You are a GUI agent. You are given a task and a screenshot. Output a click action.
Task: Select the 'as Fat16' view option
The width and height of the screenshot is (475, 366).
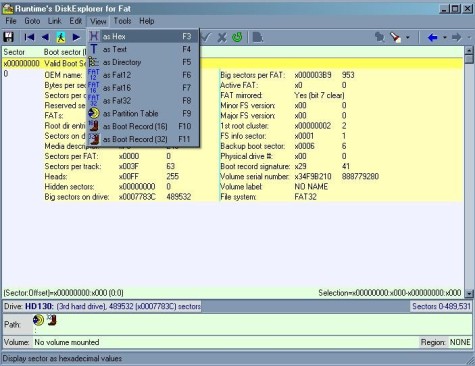click(143, 88)
